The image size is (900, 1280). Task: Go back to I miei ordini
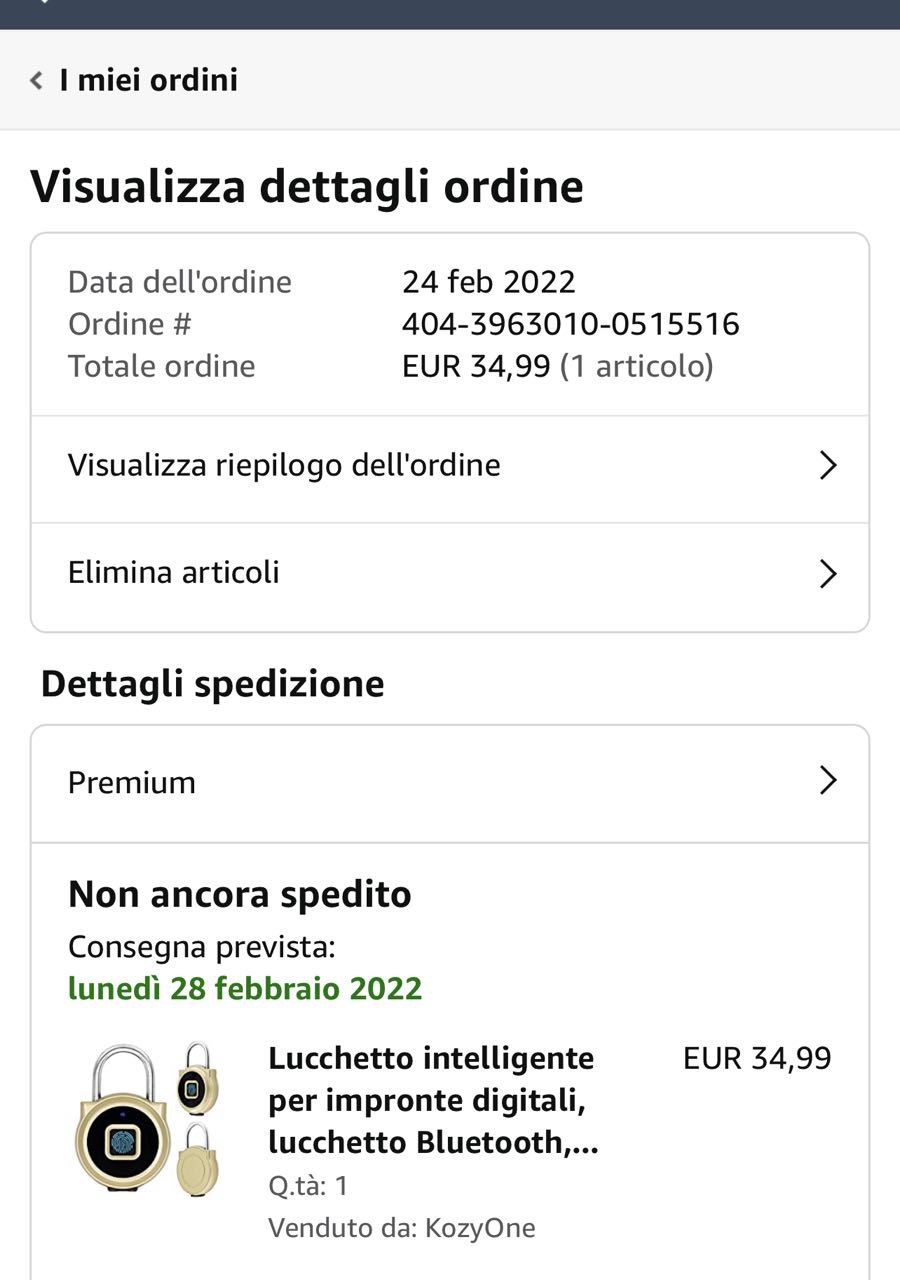click(148, 80)
